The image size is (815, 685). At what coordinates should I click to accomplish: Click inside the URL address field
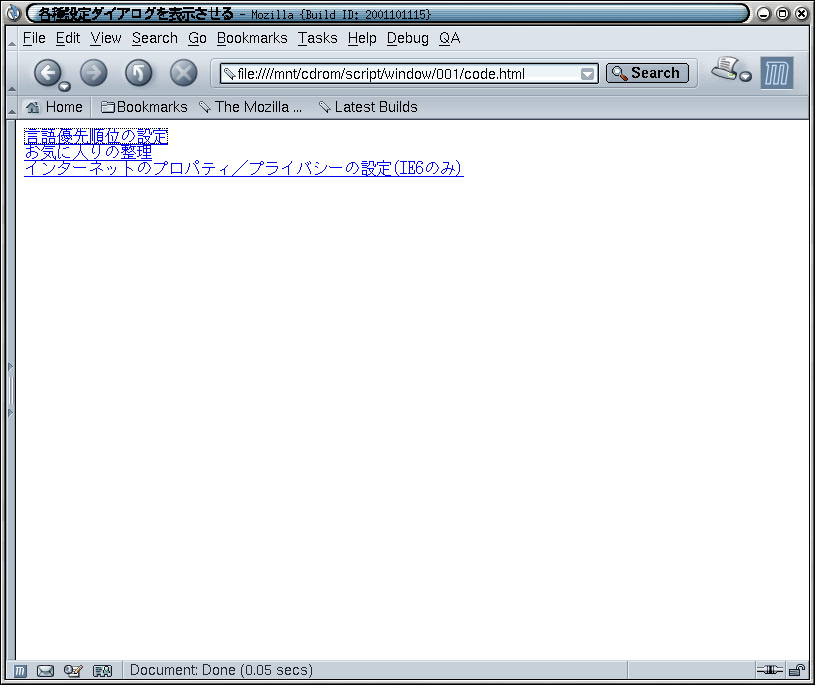(400, 74)
